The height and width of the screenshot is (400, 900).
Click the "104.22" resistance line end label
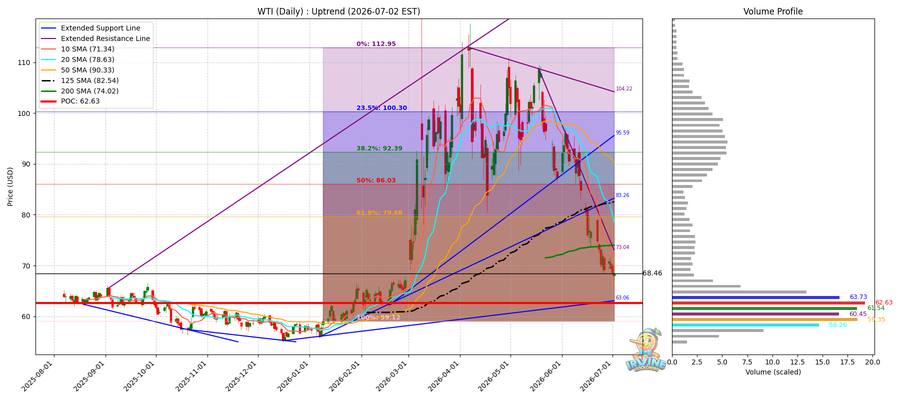pyautogui.click(x=623, y=89)
